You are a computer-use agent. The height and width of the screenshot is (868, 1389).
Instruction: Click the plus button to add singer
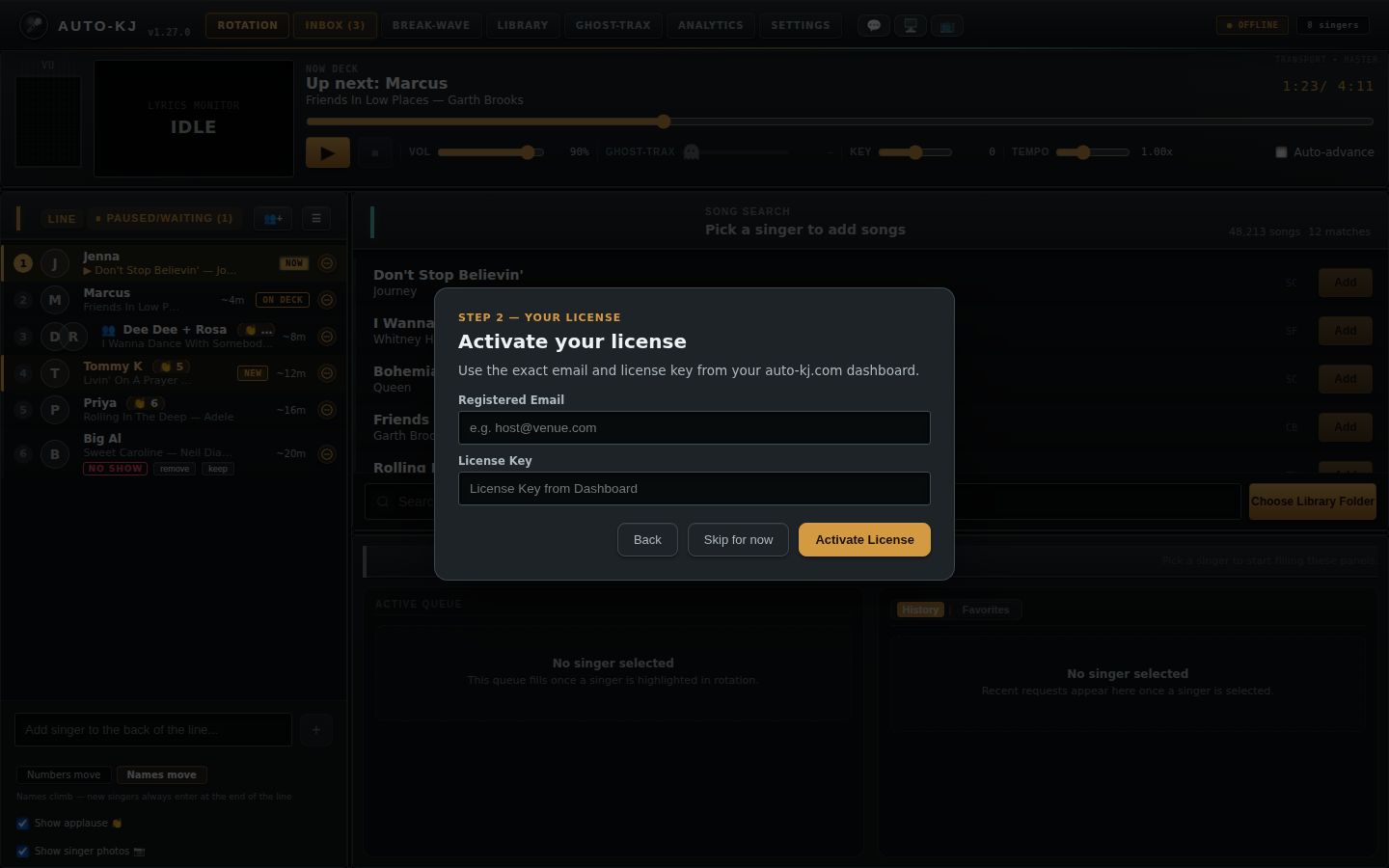316,730
